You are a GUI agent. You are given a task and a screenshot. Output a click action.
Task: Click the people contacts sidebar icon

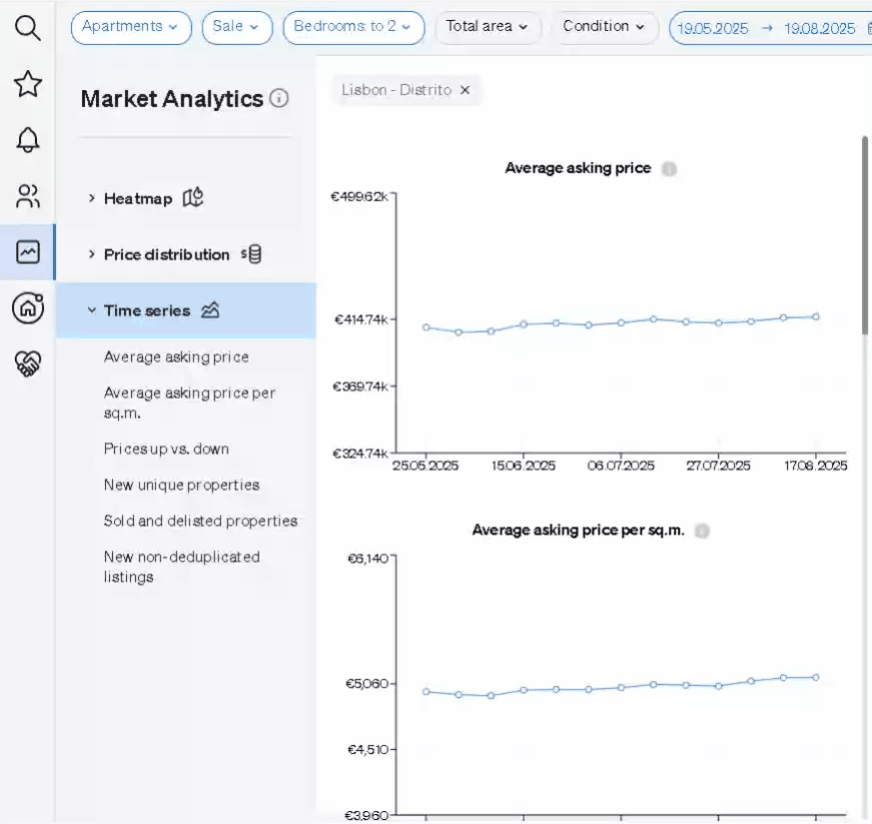point(28,196)
